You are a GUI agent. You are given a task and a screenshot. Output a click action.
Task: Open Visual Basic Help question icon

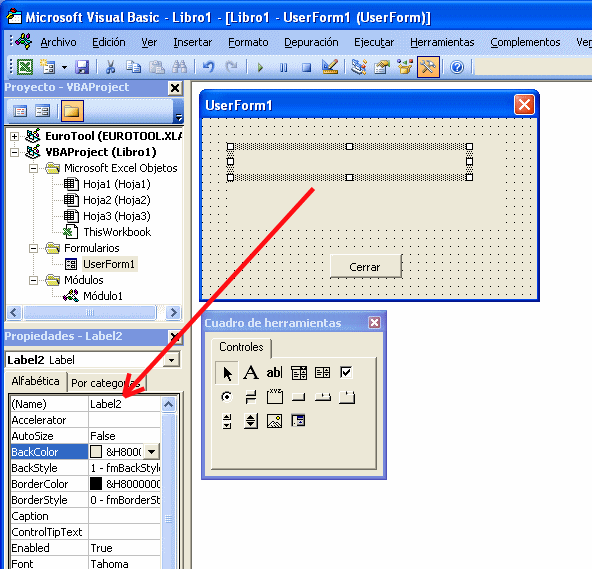pyautogui.click(x=457, y=68)
